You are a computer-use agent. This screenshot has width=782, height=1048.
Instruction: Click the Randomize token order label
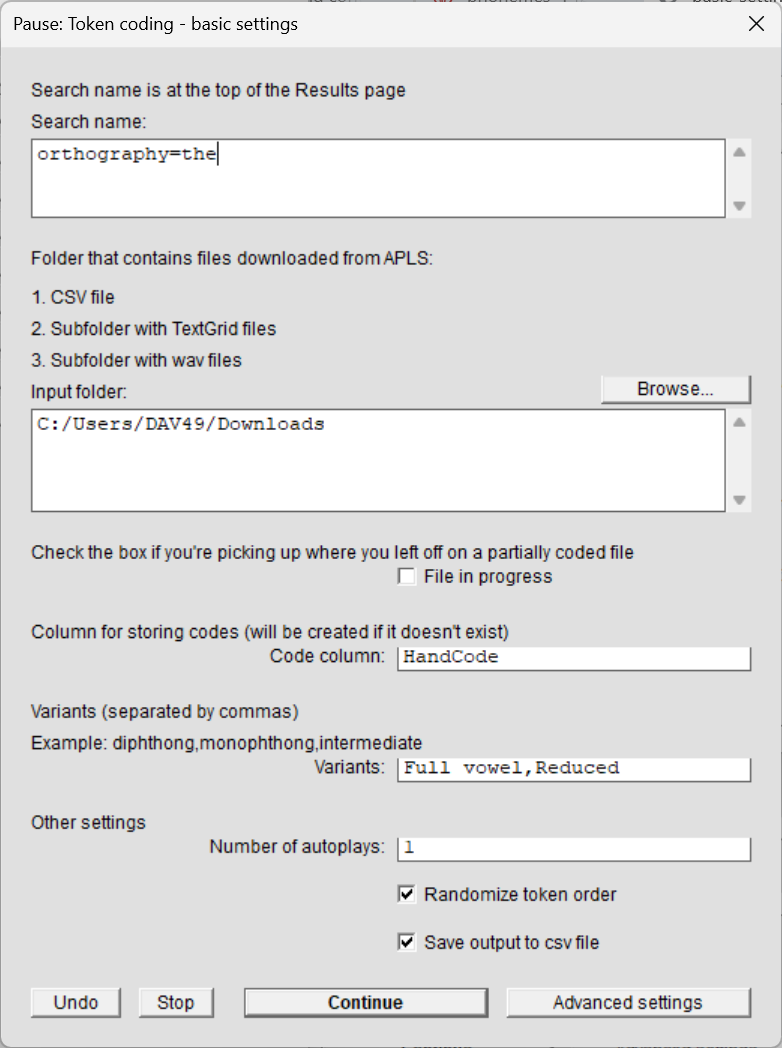520,895
